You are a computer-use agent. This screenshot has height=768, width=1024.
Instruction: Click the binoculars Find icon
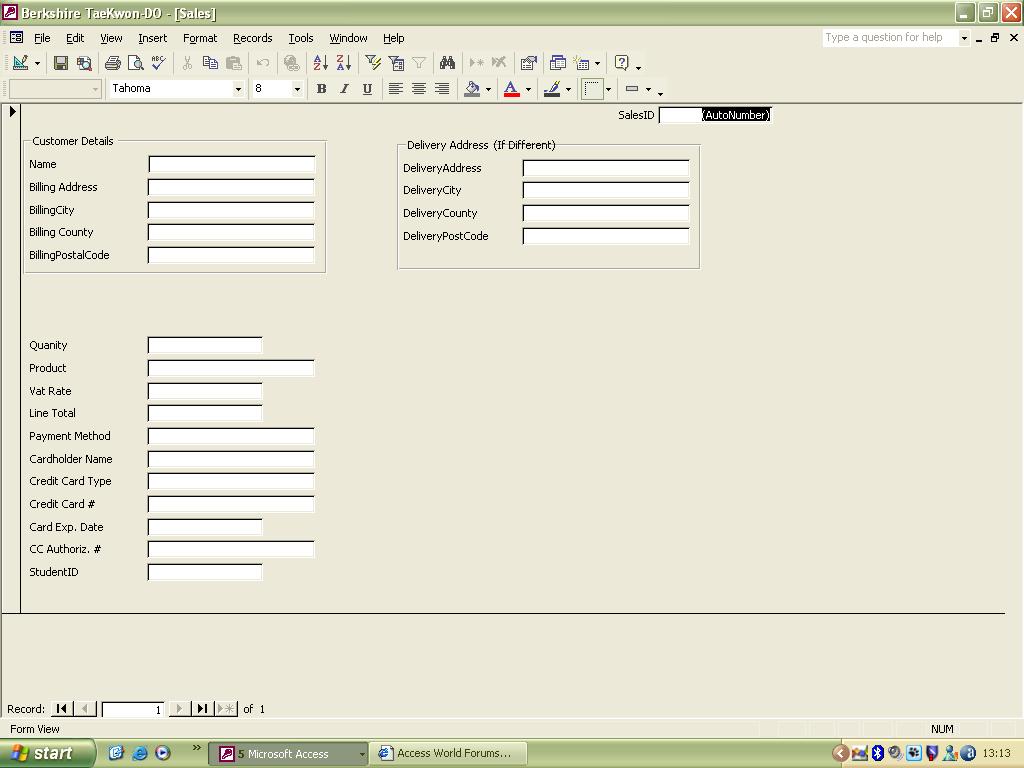pyautogui.click(x=447, y=63)
